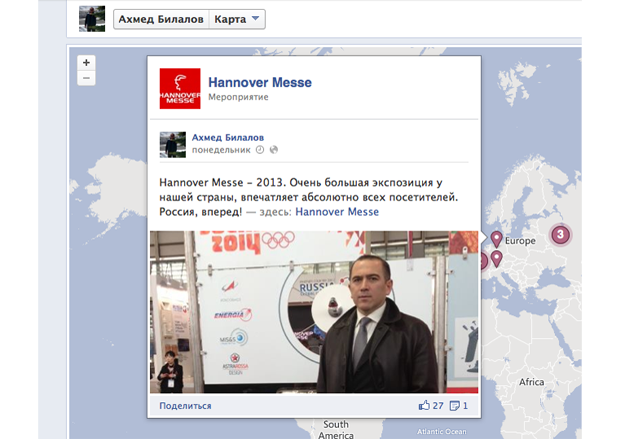Viewport: 625px width, 439px height.
Task: Click the globe privacy icon in post
Action: click(274, 150)
